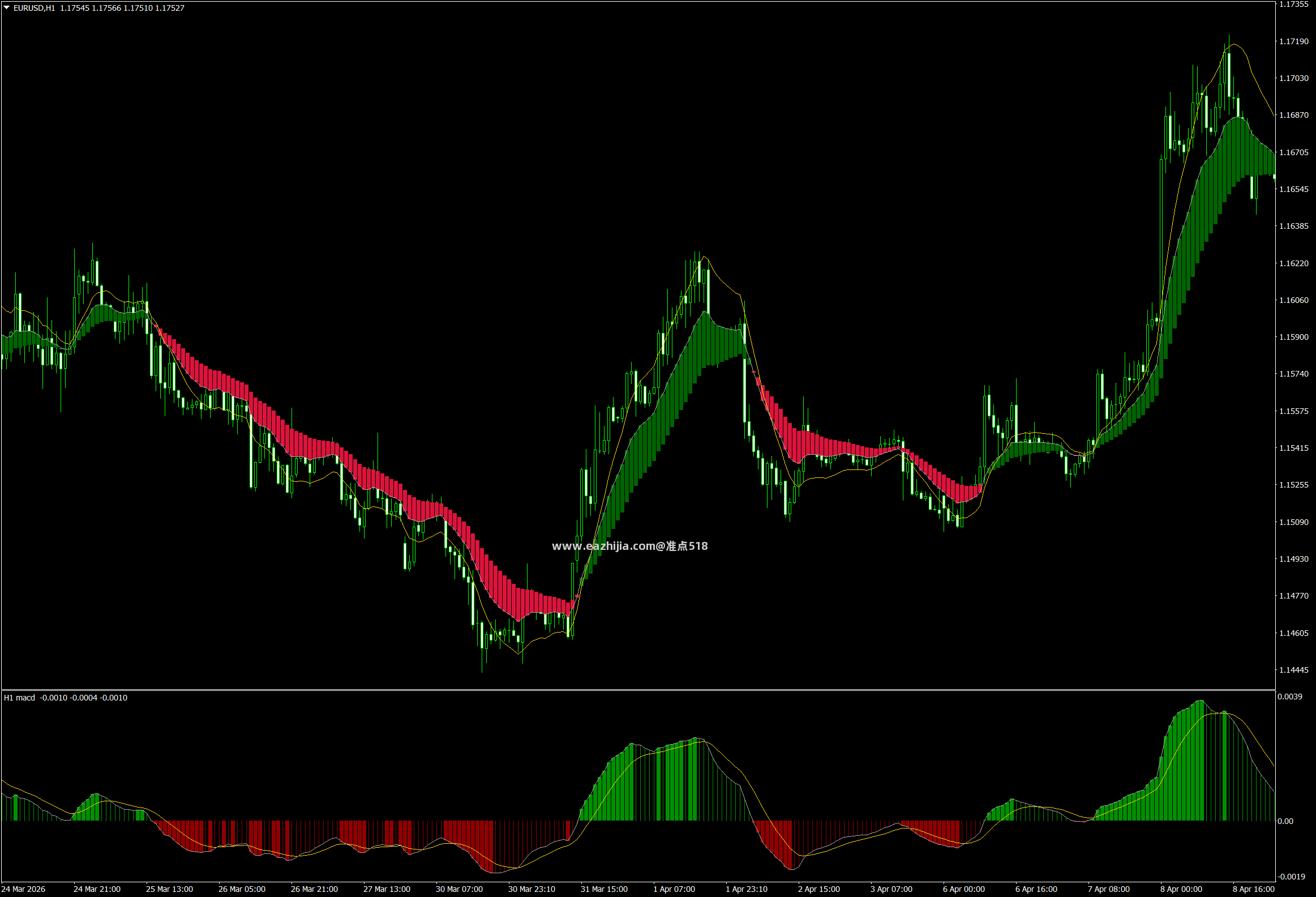1316x897 pixels.
Task: Select the 1.15740 price scale label
Action: [x=1294, y=374]
